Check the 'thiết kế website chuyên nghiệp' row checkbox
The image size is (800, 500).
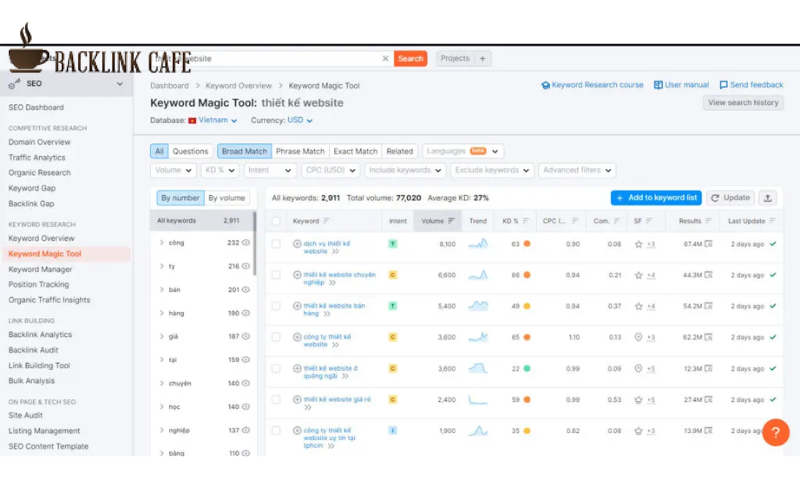tap(276, 275)
